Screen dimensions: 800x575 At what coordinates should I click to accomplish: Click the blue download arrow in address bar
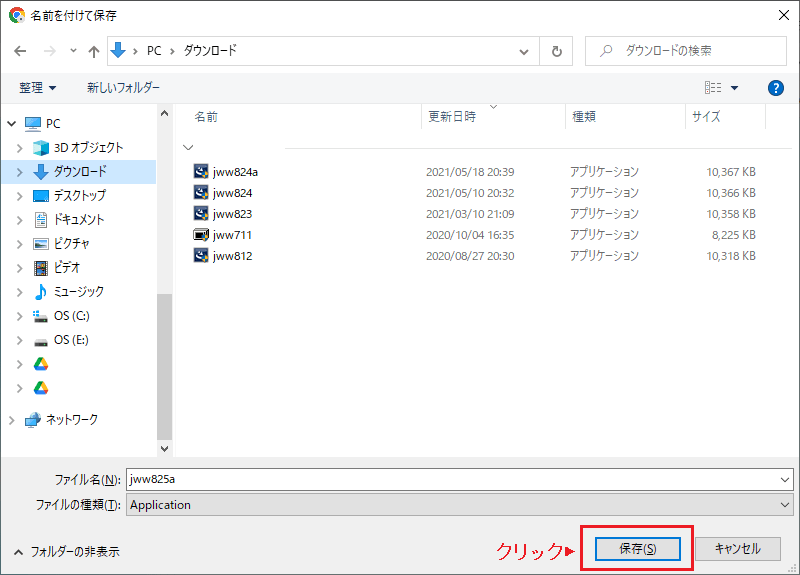click(x=118, y=50)
